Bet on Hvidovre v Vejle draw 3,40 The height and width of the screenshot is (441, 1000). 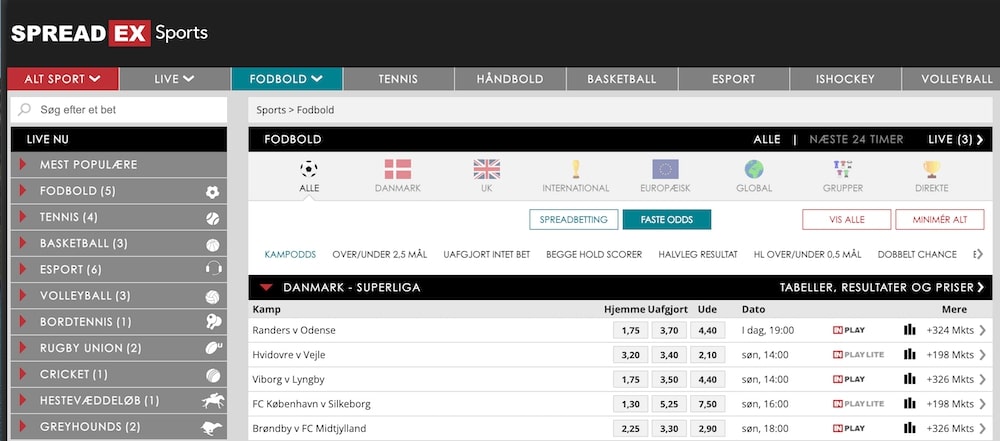pos(669,355)
